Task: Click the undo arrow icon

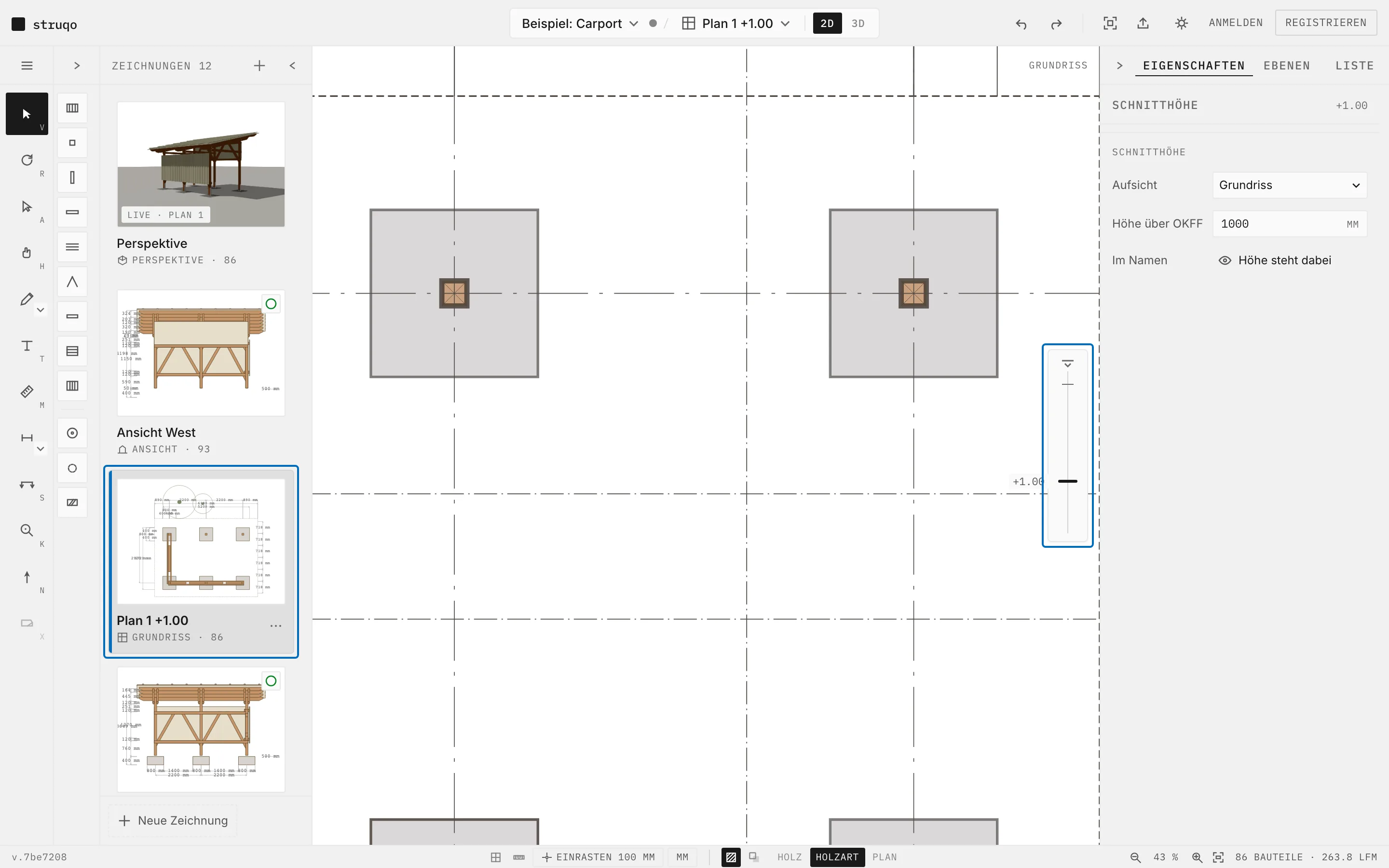Action: pyautogui.click(x=1021, y=24)
